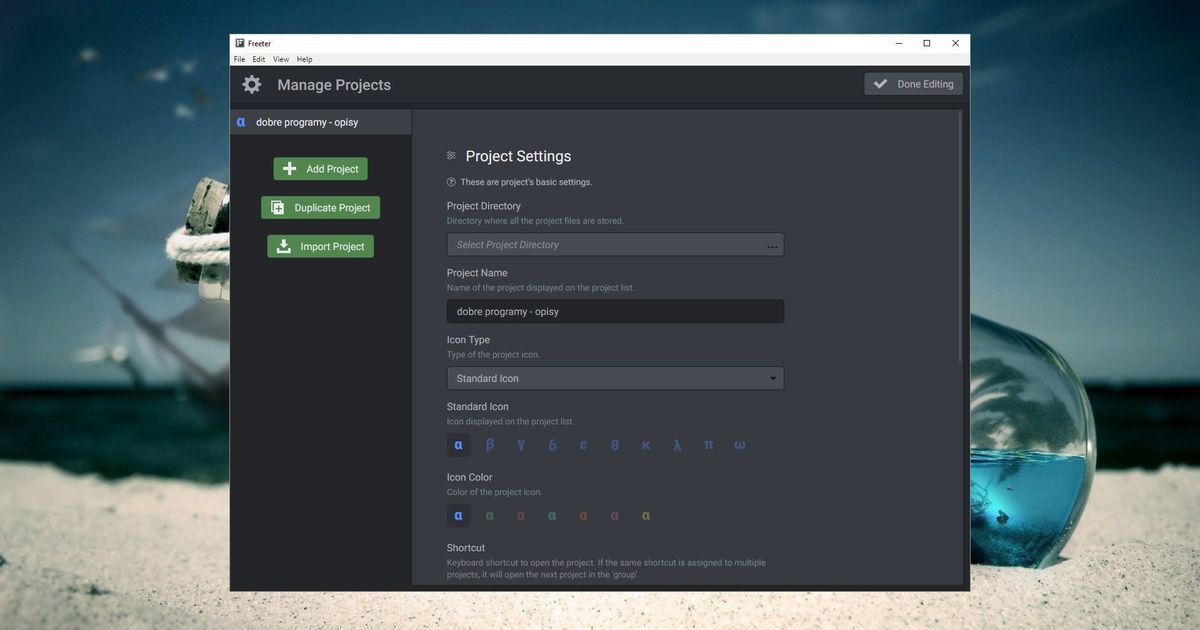Screen dimensions: 1200x630
Task: Select the beta standard icon
Action: click(490, 445)
